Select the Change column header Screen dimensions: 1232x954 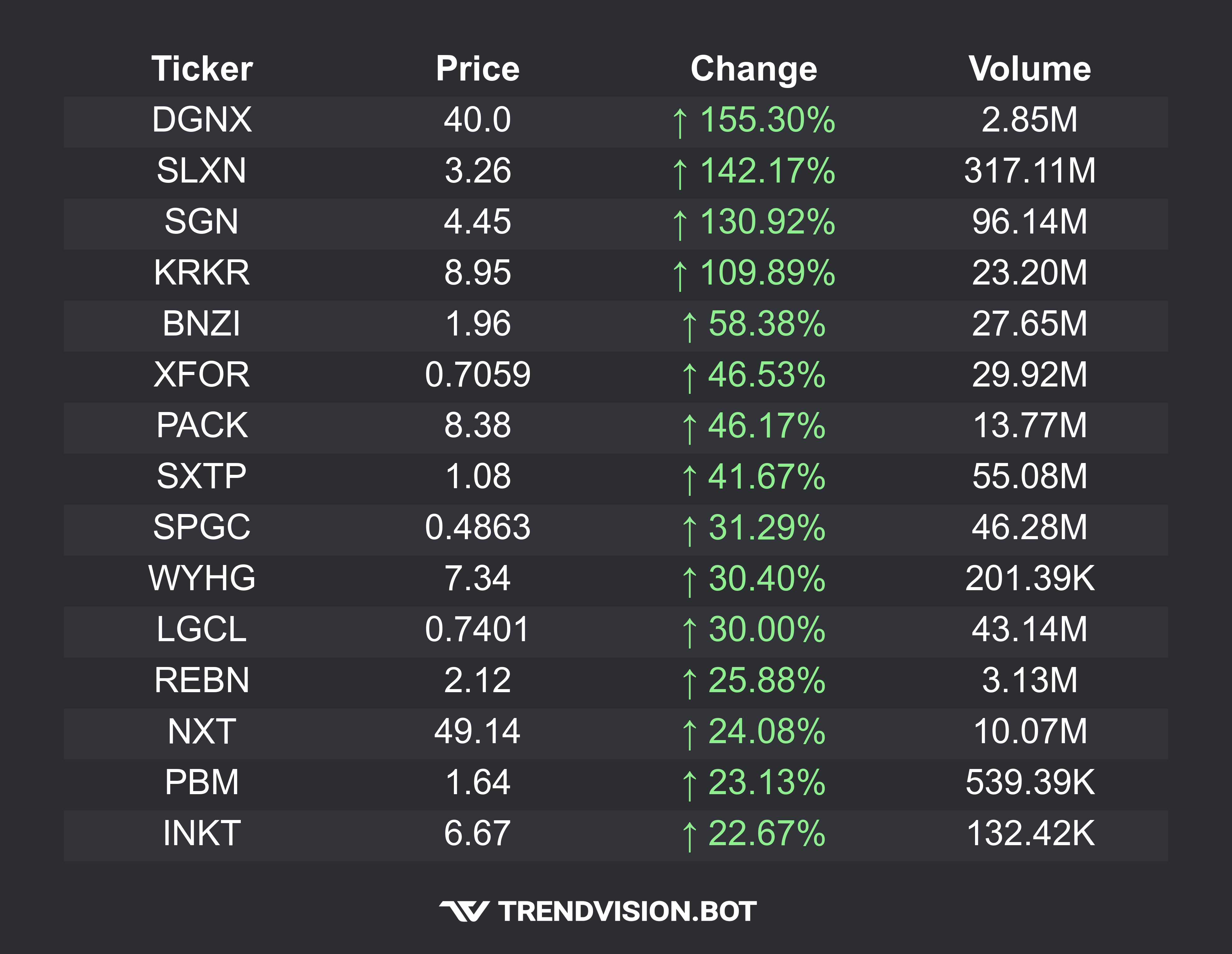tap(754, 69)
